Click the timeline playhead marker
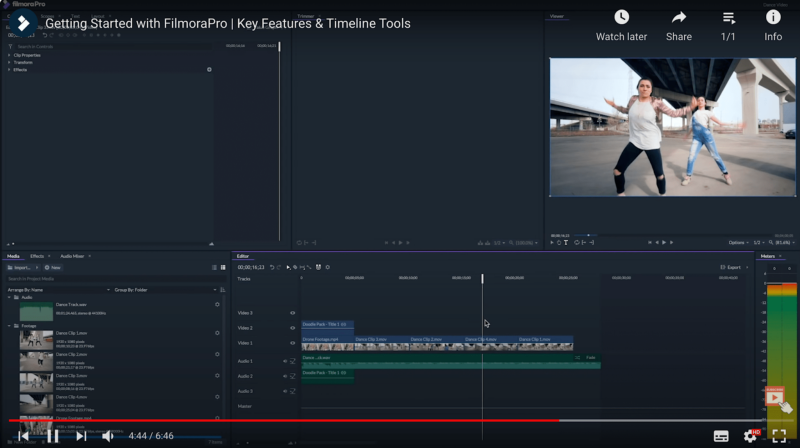Viewport: 800px width, 448px height. (x=482, y=279)
